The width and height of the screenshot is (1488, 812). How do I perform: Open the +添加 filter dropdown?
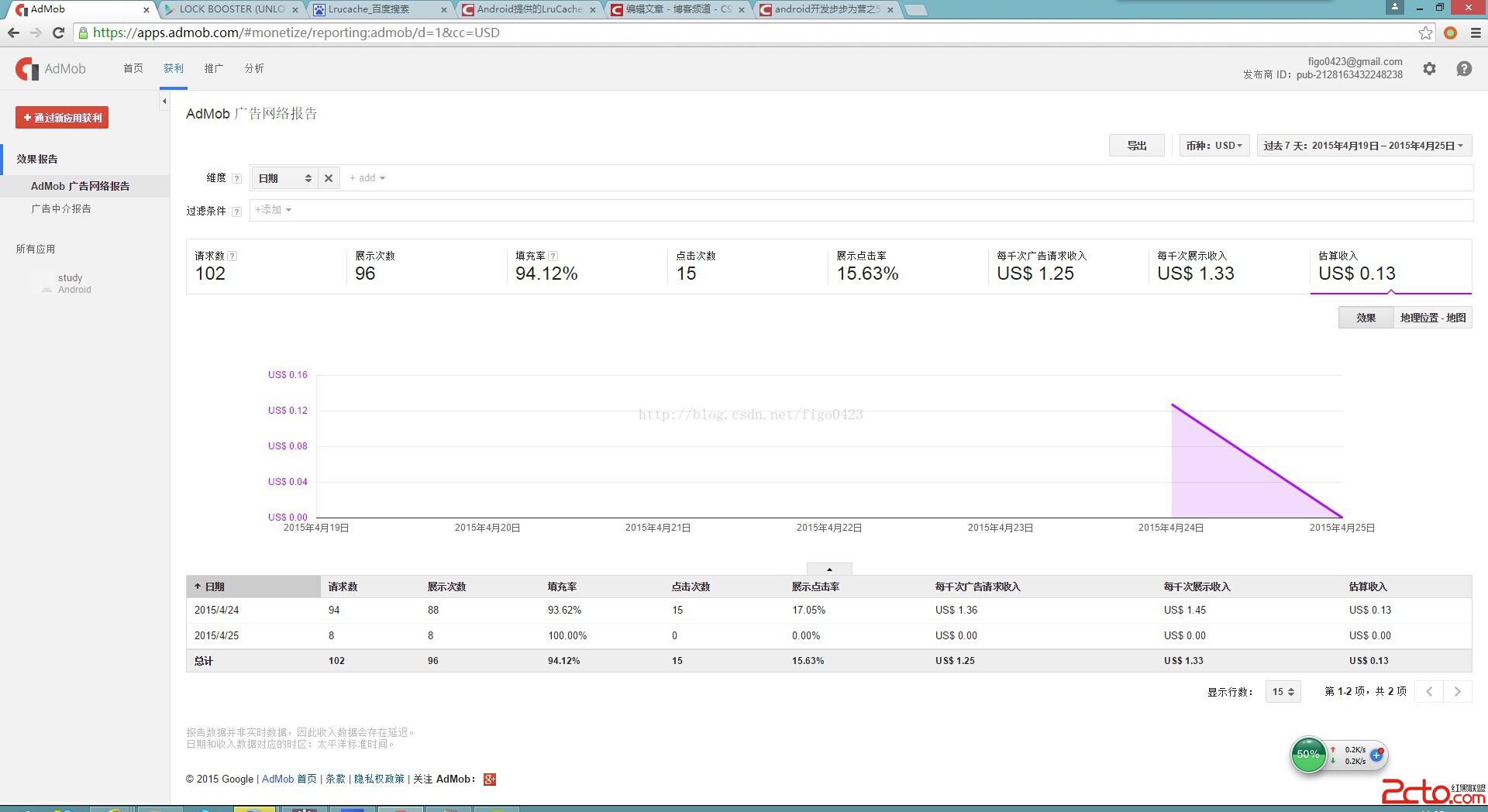(x=273, y=210)
